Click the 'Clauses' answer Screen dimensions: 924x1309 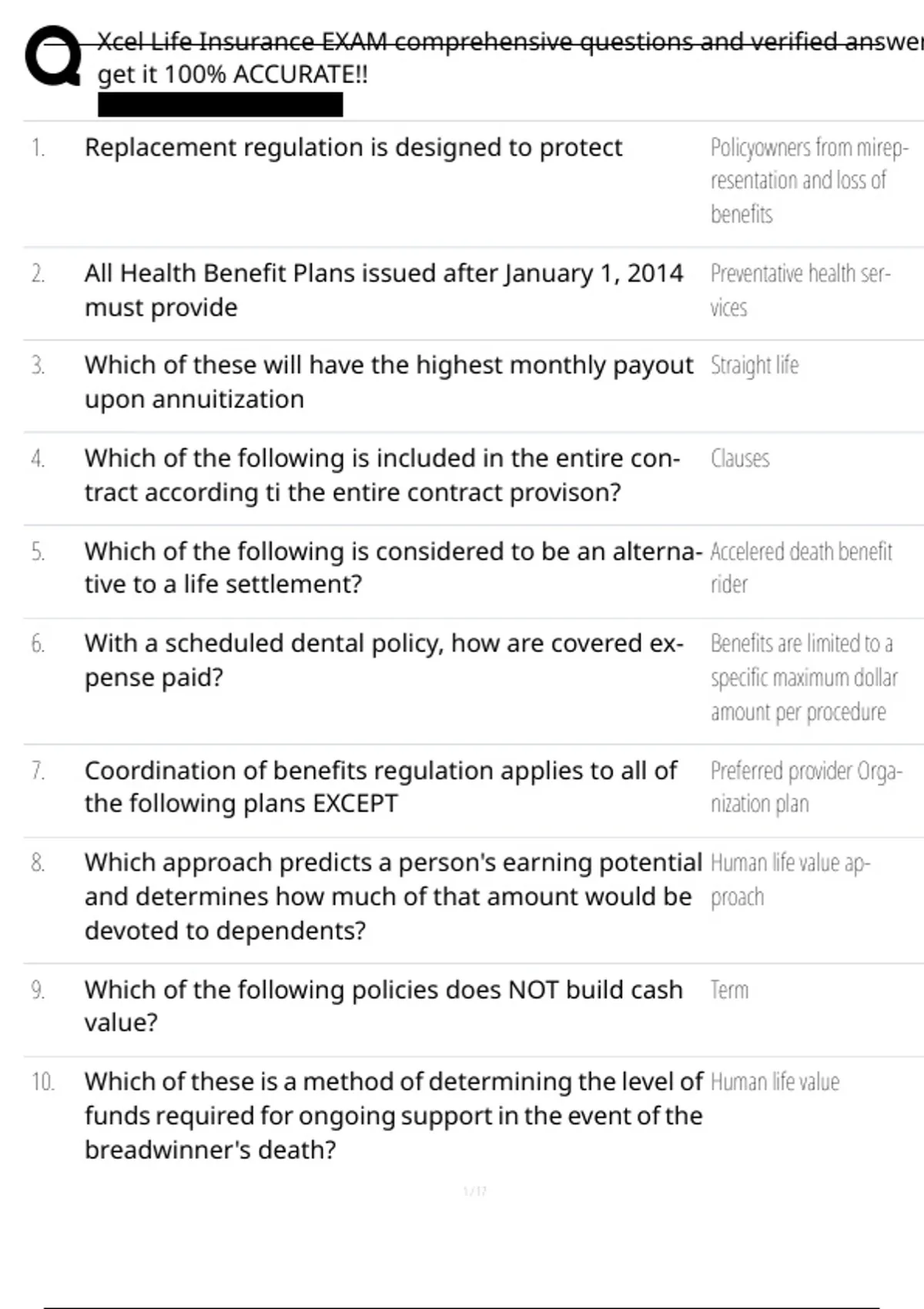(740, 458)
